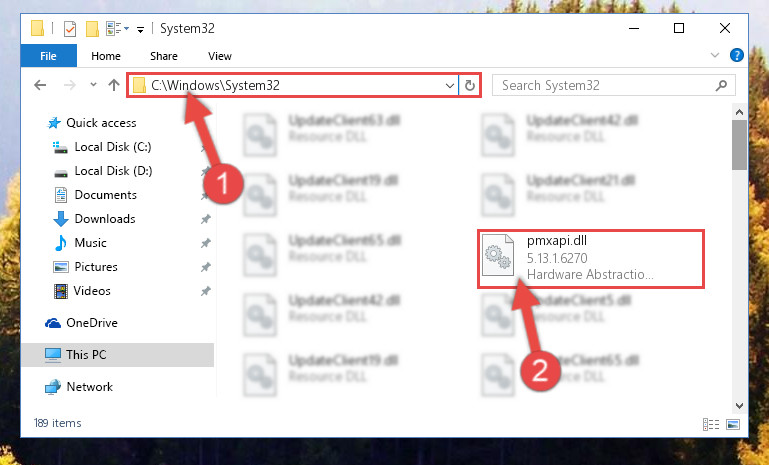769x465 pixels.
Task: Open the File menu
Action: (49, 56)
